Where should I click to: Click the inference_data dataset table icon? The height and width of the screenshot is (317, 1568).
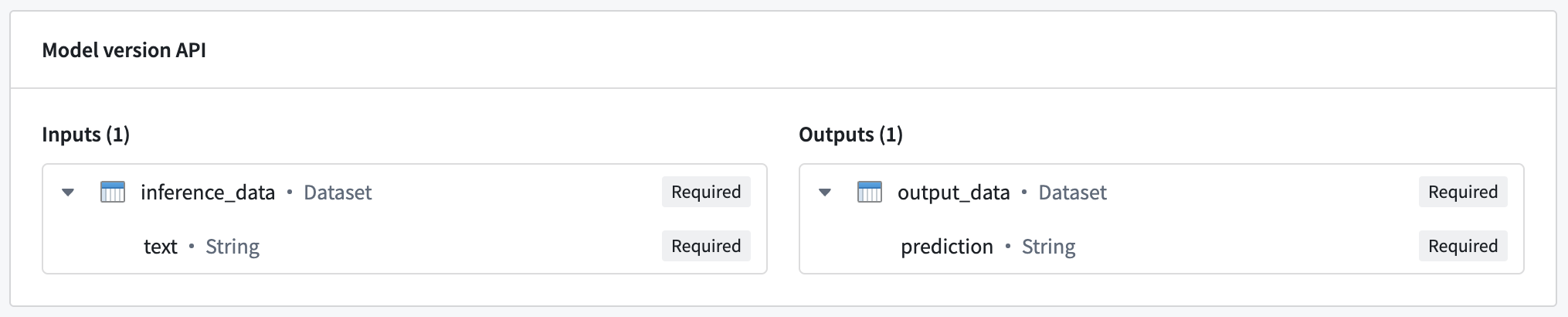pos(113,192)
